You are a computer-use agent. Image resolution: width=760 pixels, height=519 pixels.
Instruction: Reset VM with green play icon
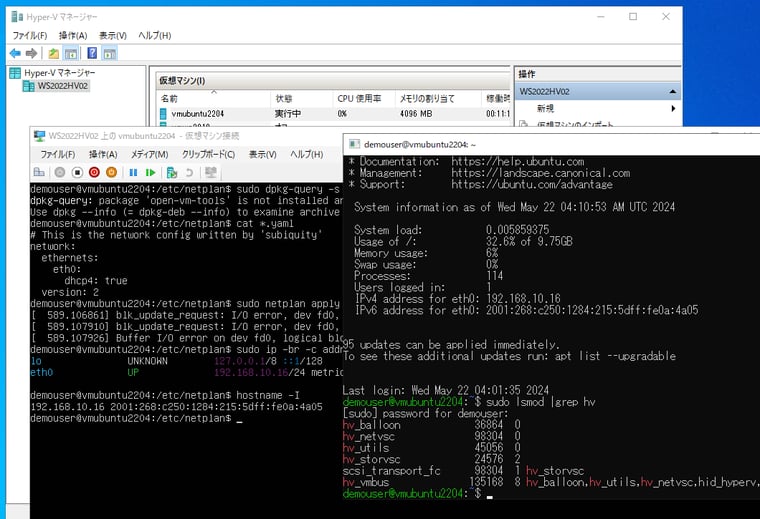tap(151, 172)
